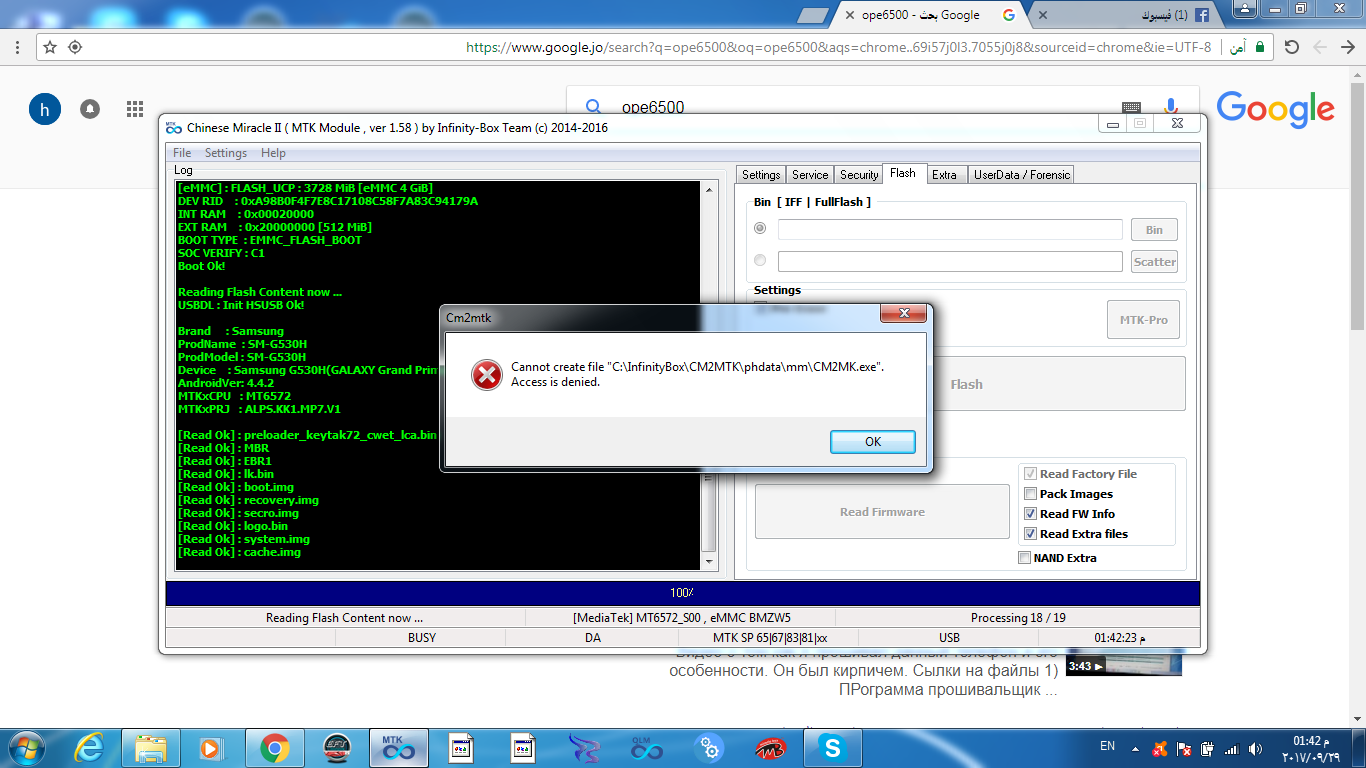Screen dimensions: 1366x768
Task: Switch to the Security tab
Action: point(859,174)
